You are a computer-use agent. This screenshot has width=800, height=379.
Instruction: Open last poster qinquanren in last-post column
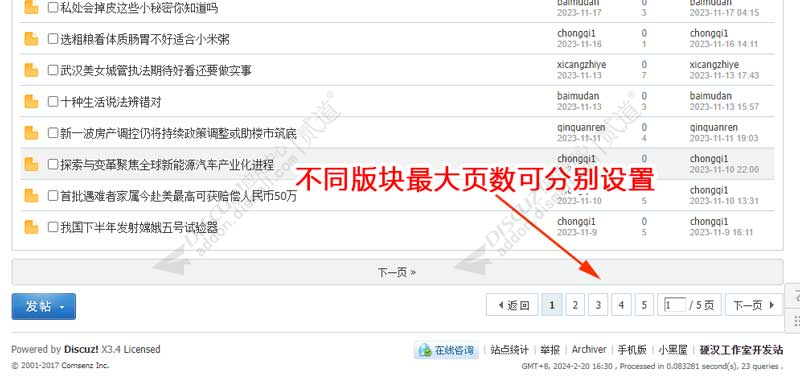pos(714,128)
